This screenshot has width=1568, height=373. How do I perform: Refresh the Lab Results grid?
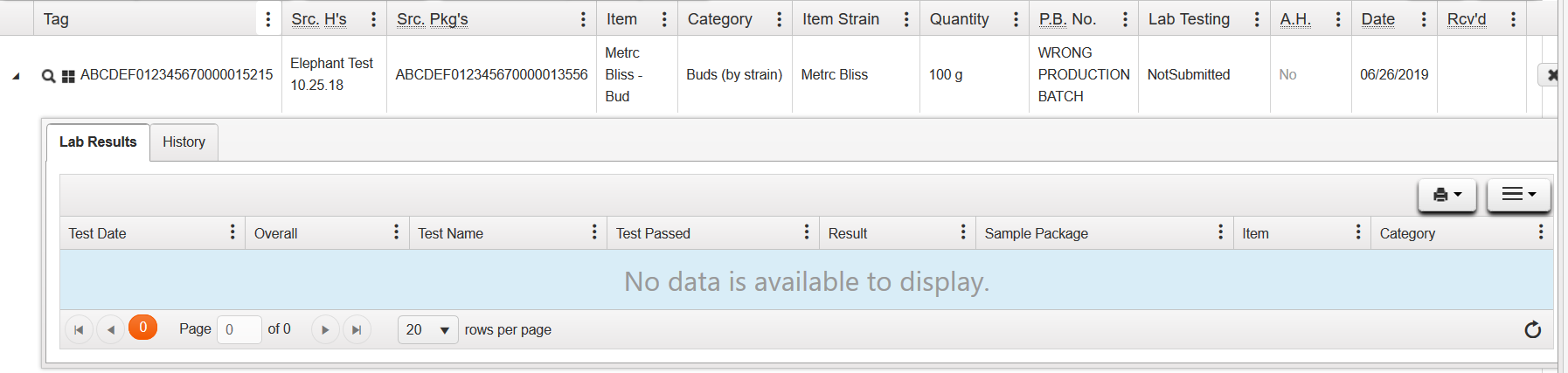click(1533, 329)
